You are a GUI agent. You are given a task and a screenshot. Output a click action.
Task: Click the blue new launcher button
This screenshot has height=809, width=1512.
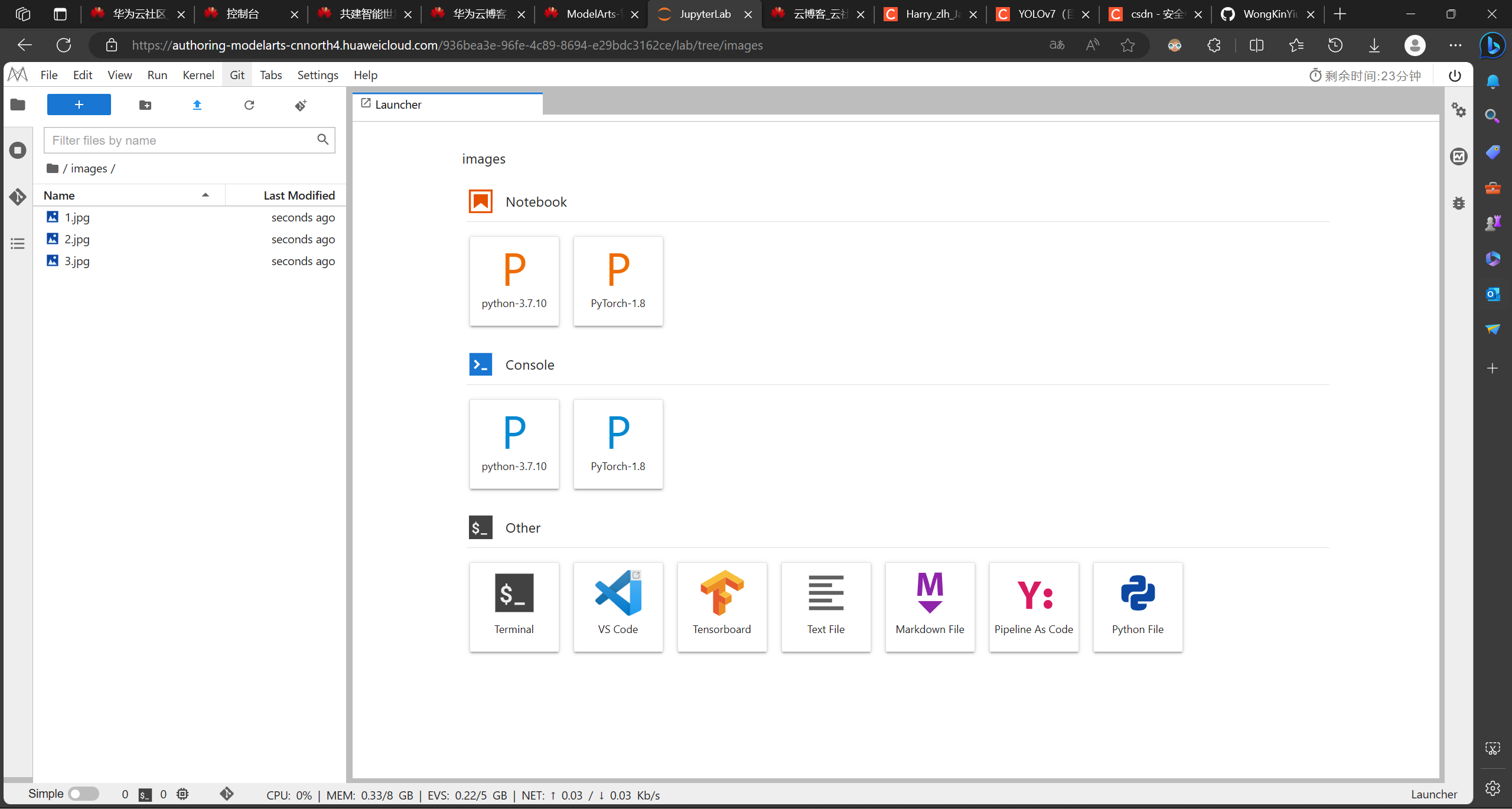click(79, 105)
